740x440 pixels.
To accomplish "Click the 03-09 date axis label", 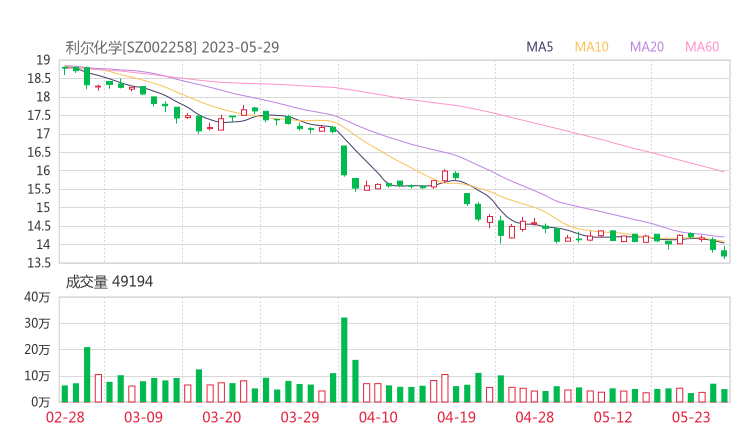I will coord(143,417).
